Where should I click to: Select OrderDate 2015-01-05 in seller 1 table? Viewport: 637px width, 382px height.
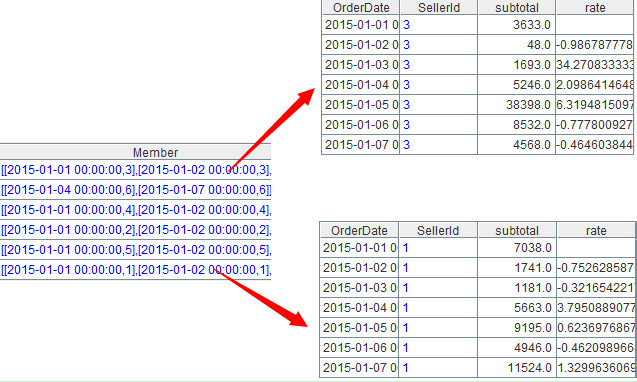[x=359, y=328]
